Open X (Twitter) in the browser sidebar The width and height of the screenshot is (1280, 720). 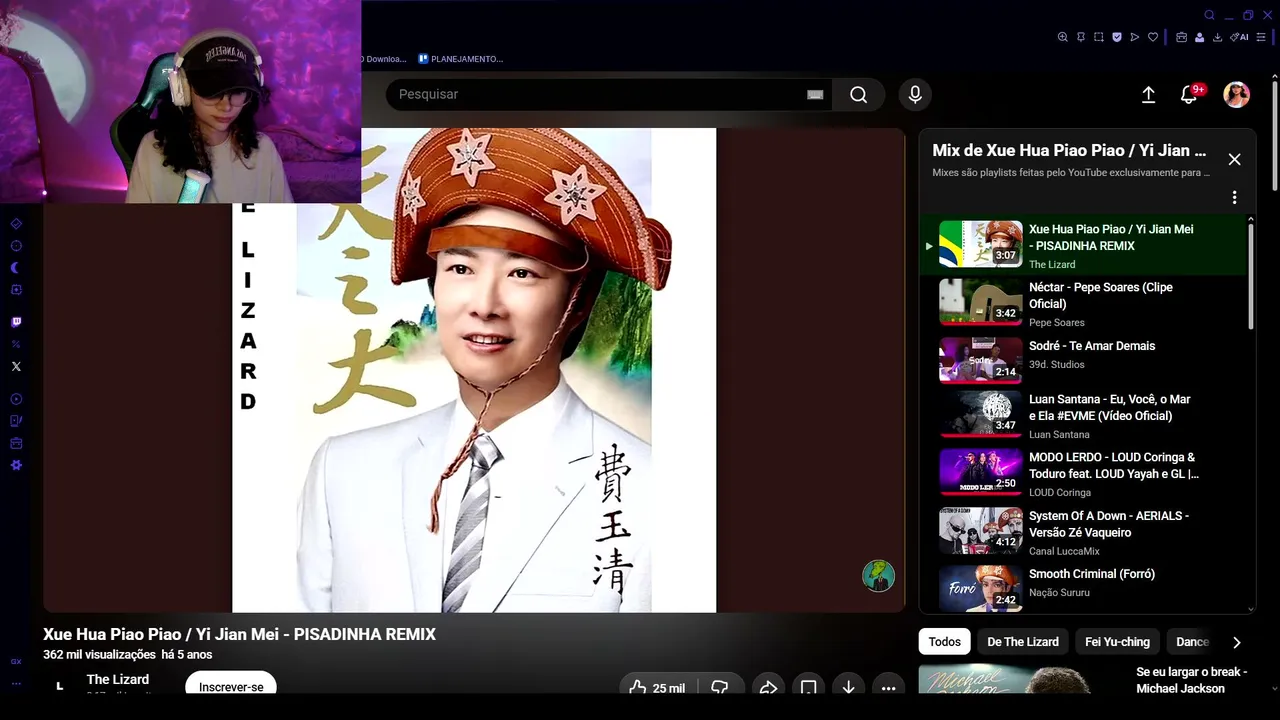click(x=16, y=366)
